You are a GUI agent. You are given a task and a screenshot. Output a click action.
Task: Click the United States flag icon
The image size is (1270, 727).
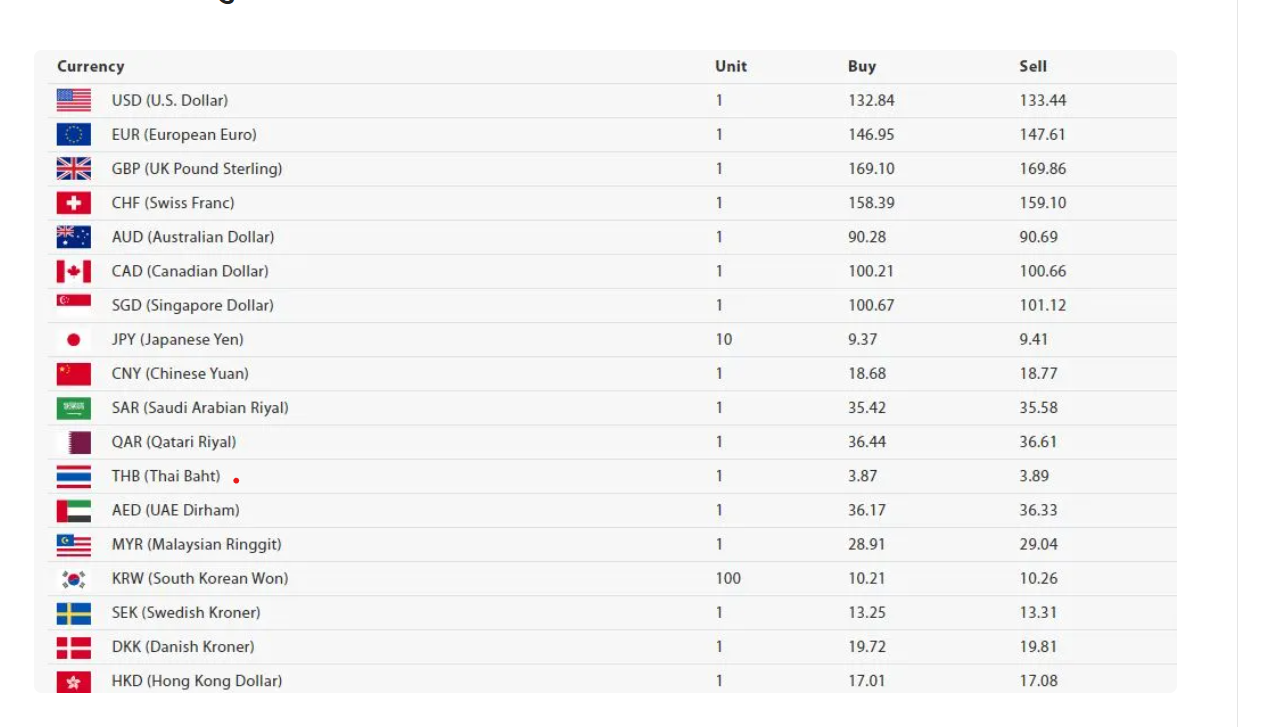tap(74, 100)
